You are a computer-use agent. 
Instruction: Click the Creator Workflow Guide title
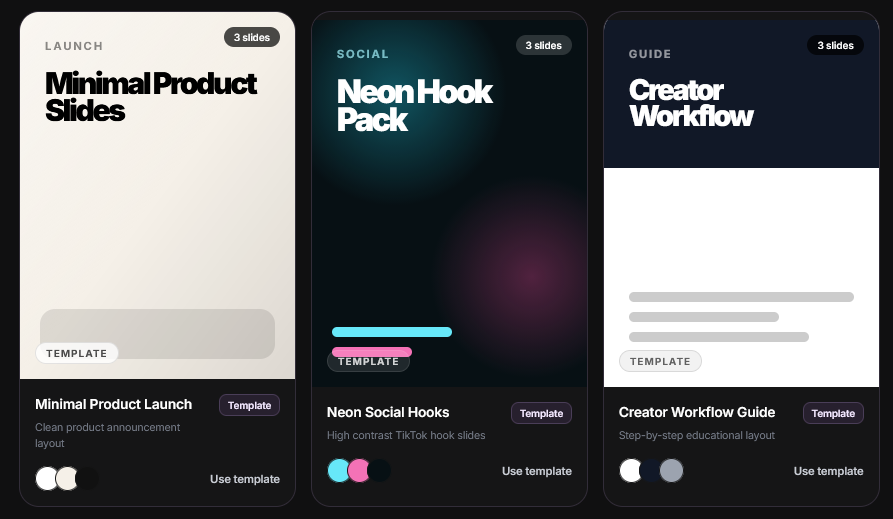pos(697,412)
